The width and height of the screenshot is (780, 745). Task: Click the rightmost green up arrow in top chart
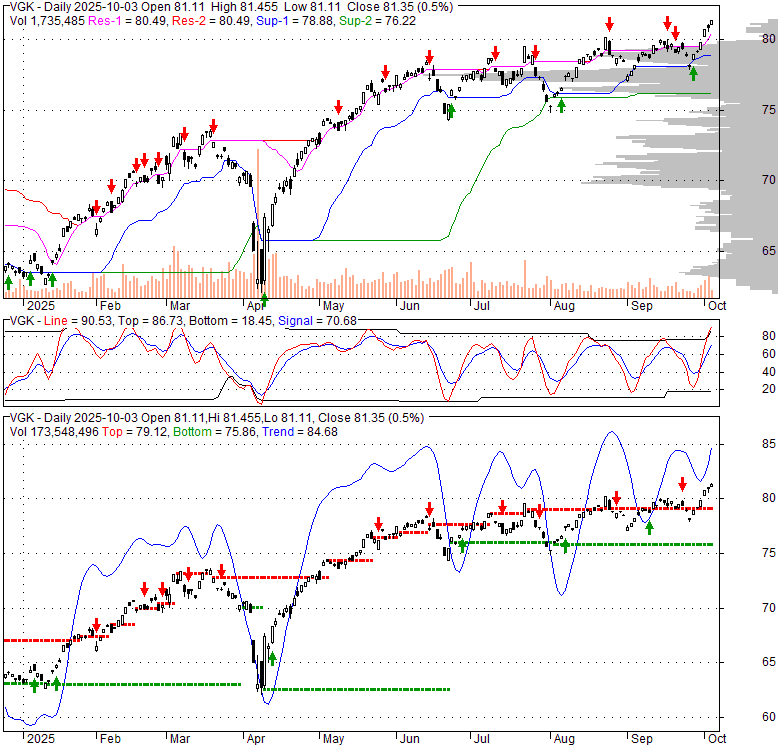(693, 74)
